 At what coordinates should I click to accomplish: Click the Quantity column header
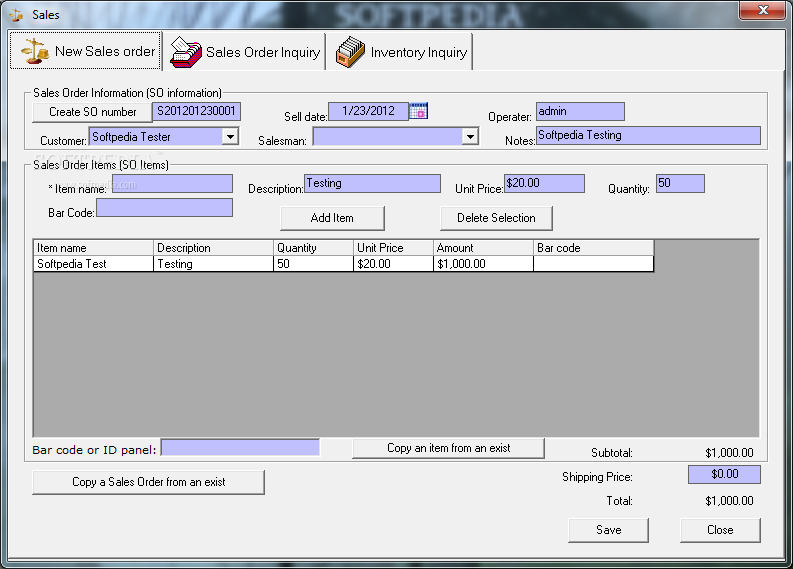pyautogui.click(x=314, y=248)
